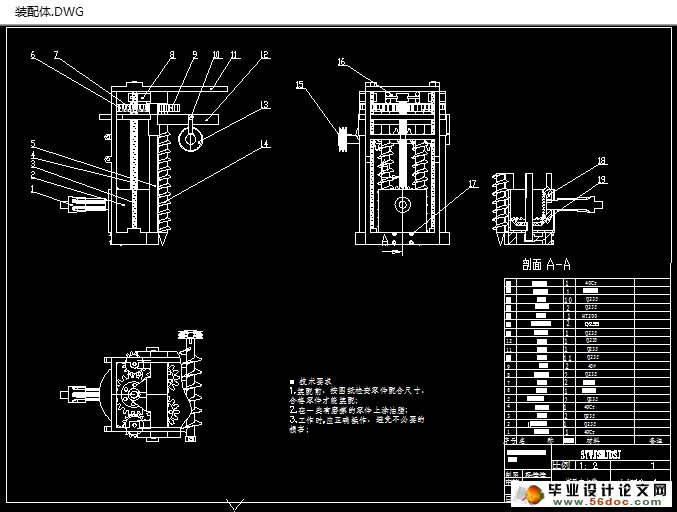Click technical requirement line 3 text
The height and width of the screenshot is (512, 677).
click(x=357, y=424)
